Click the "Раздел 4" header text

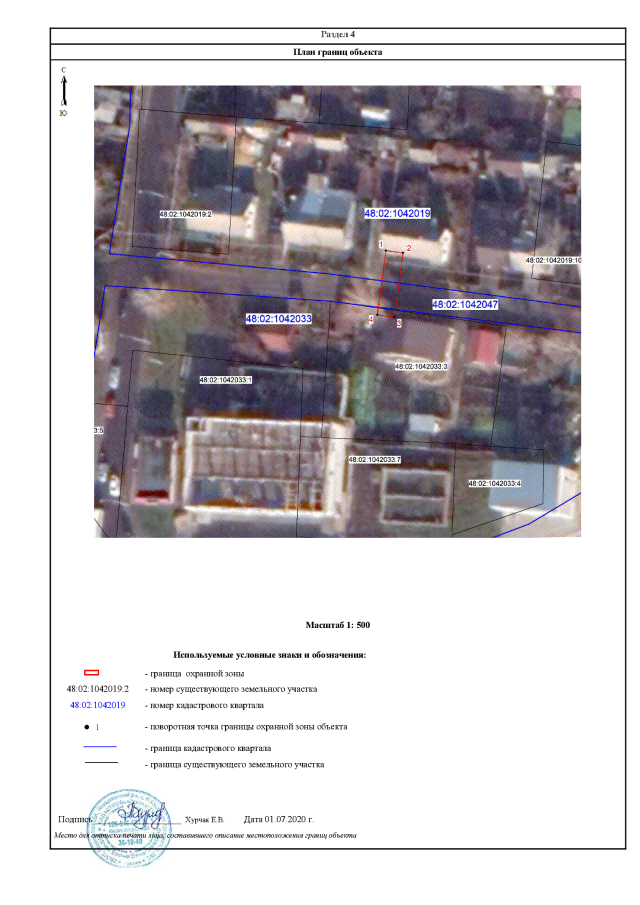coord(338,35)
